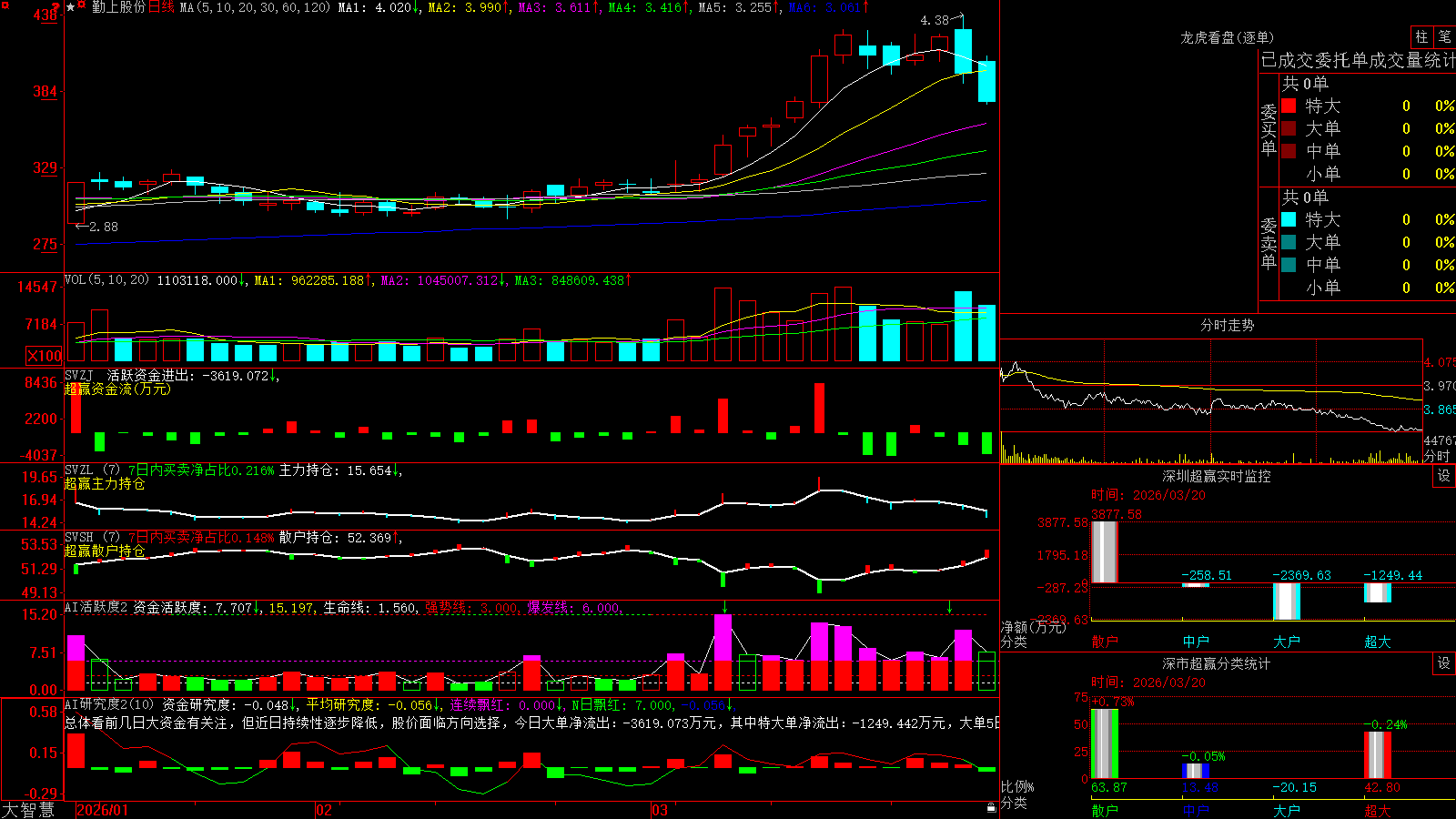This screenshot has height=819, width=1456.
Task: Click the MA(5,10,20,30,60,120) indicator parameters
Action: tap(255, 7)
